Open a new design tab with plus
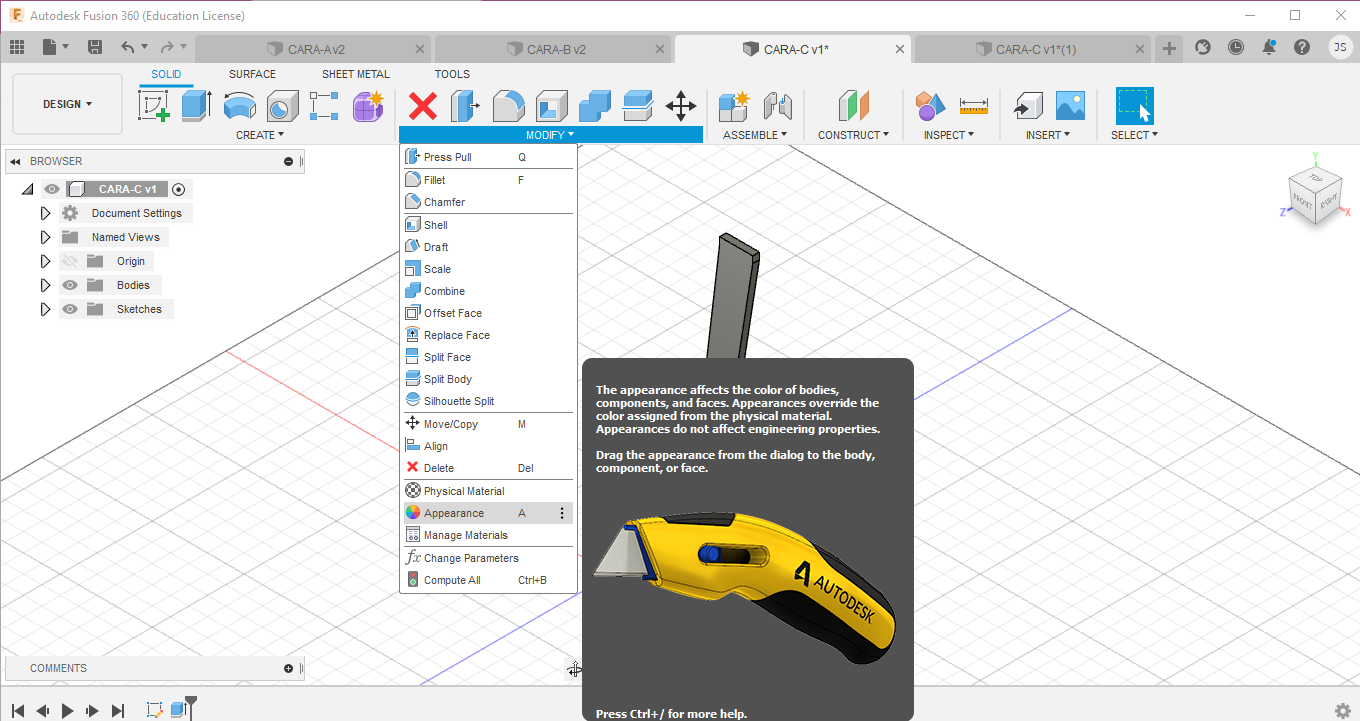Viewport: 1360px width, 721px height. point(1169,48)
